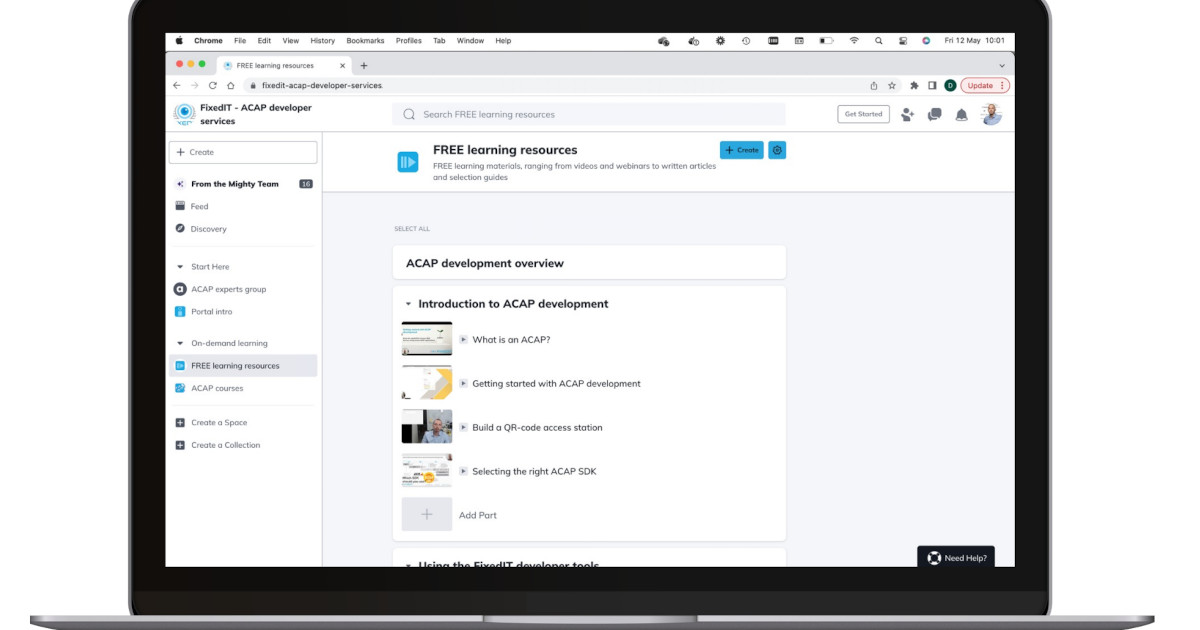Go forward in browser history

click(195, 85)
